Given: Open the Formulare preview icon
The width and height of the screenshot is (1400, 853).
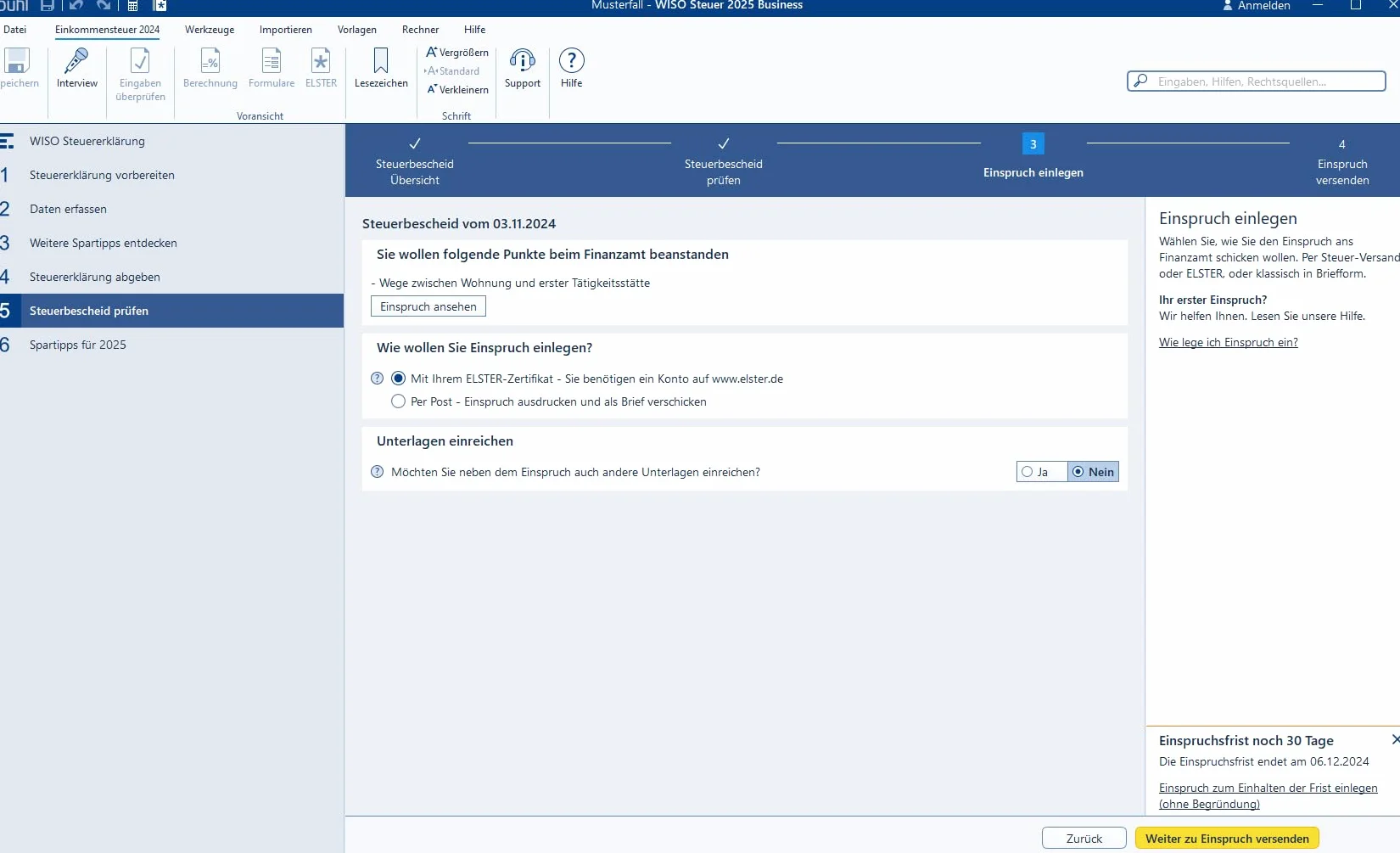Looking at the screenshot, I should (x=272, y=61).
